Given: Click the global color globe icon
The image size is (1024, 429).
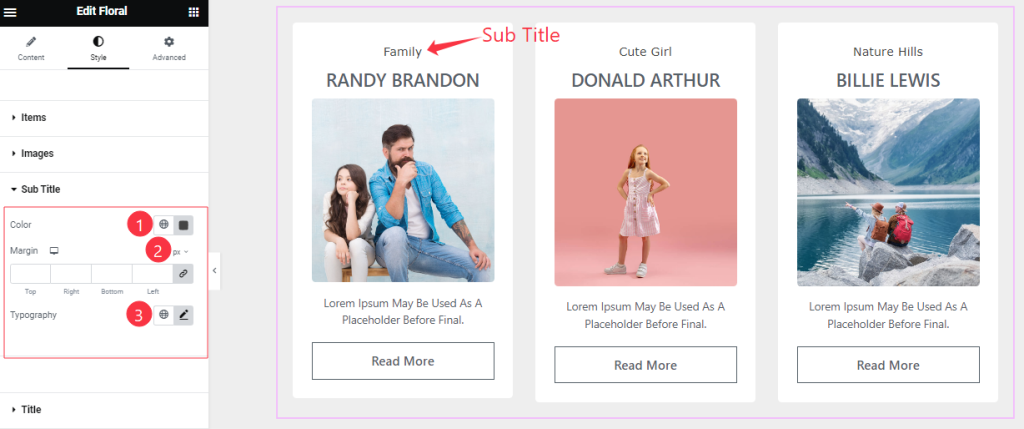Looking at the screenshot, I should click(x=164, y=225).
